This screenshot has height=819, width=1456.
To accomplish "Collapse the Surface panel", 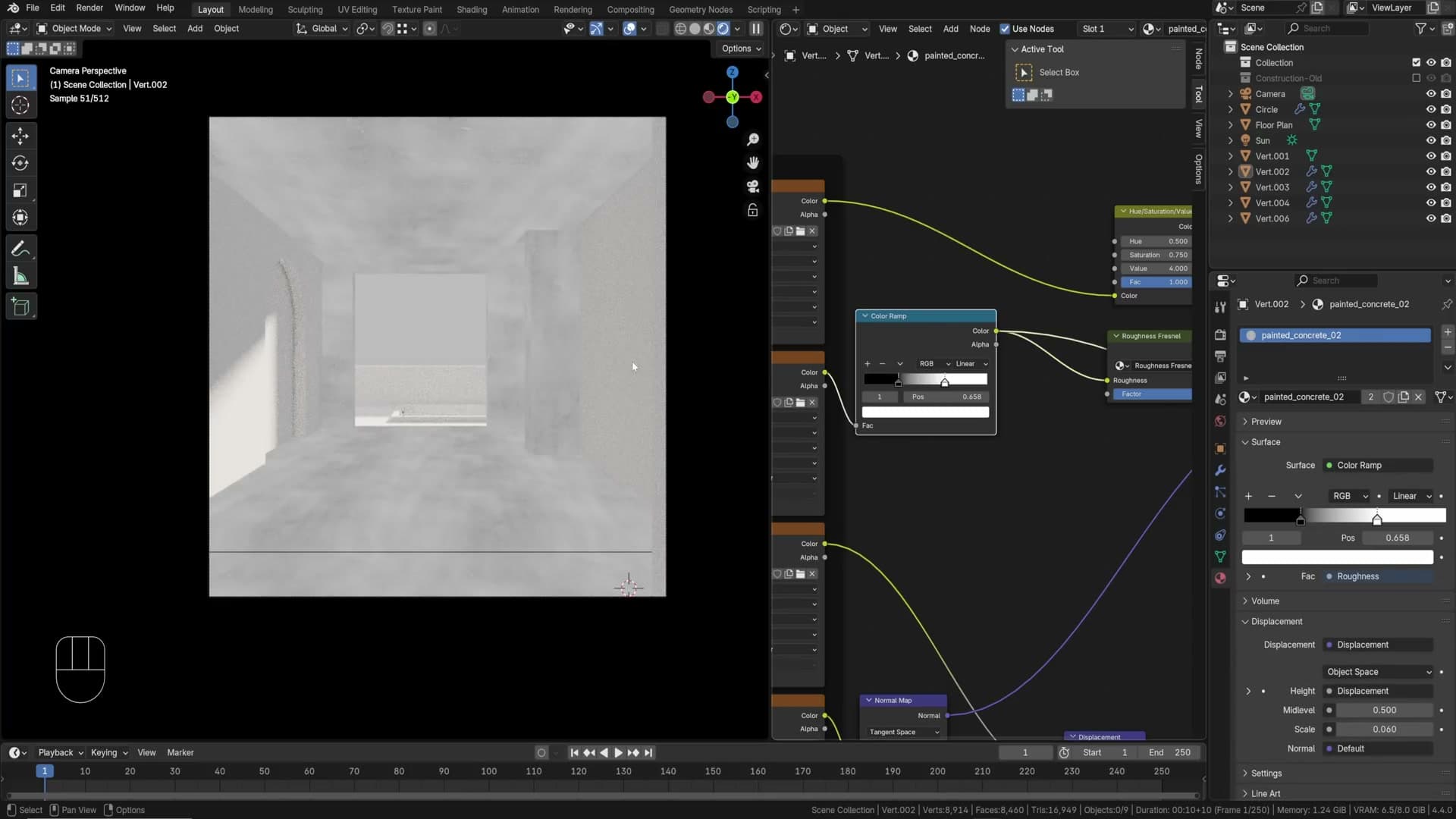I will 1266,442.
